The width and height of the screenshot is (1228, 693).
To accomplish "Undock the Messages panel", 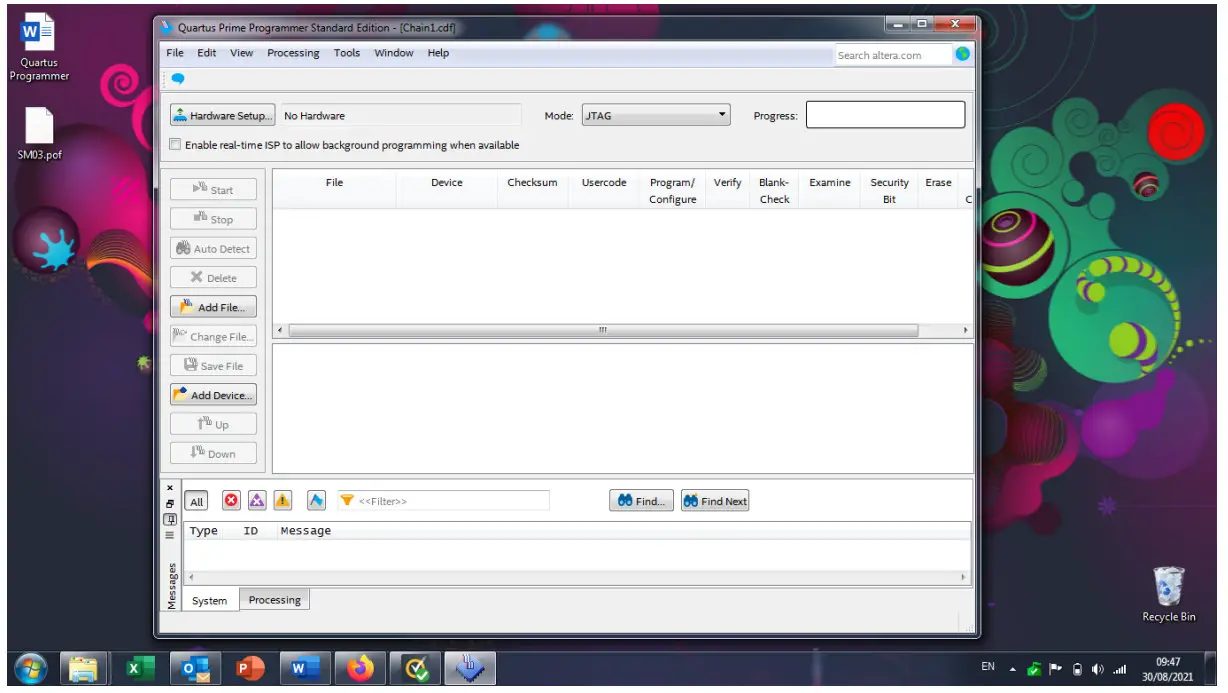I will point(170,503).
